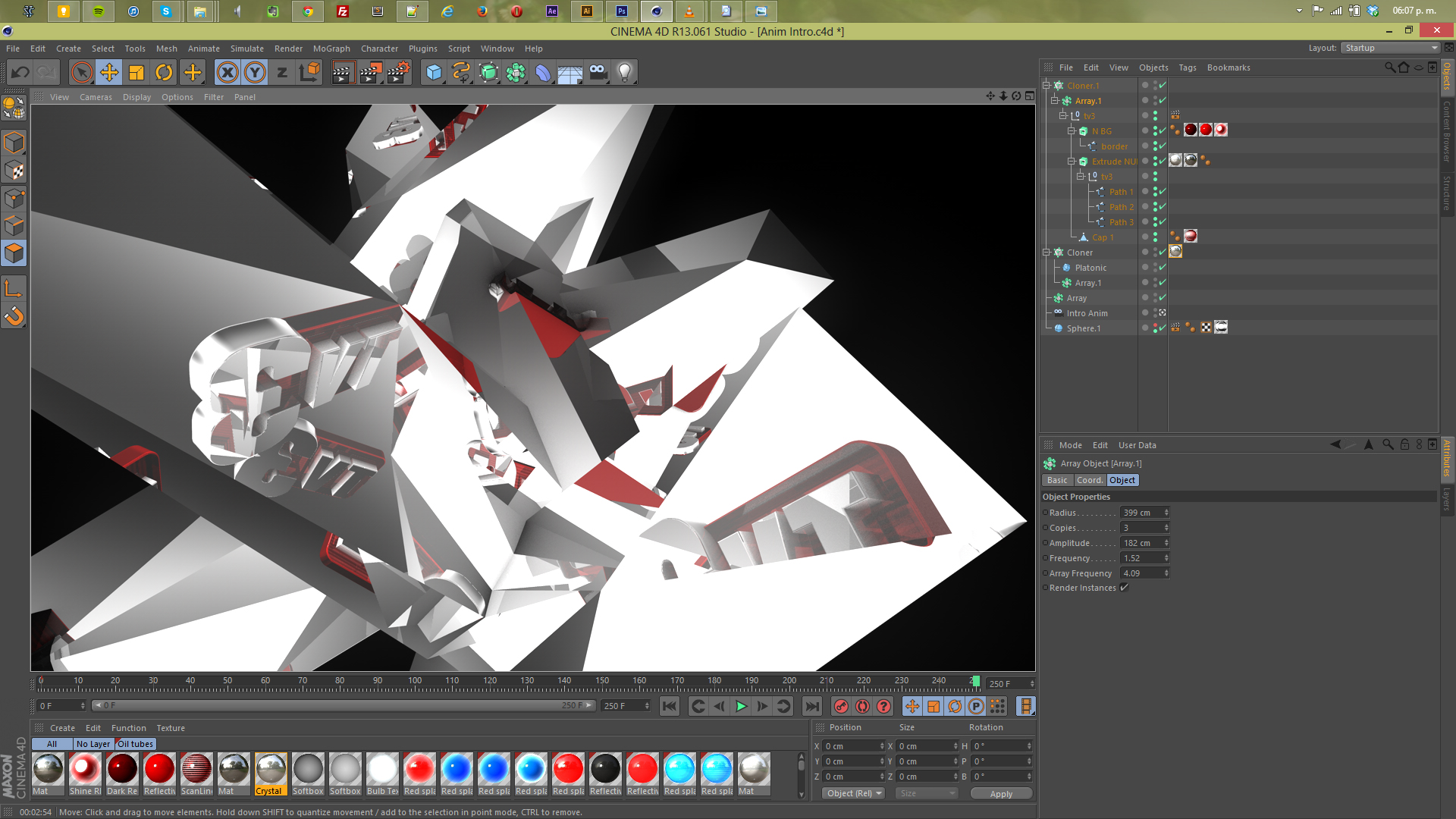This screenshot has width=1456, height=819.
Task: Switch to the Coord. attribute tab
Action: tap(1090, 480)
